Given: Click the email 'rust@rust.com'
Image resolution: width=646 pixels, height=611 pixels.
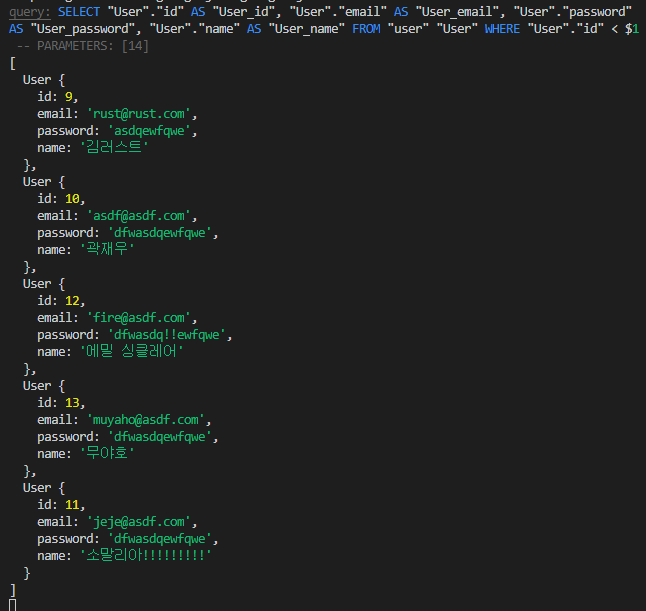Looking at the screenshot, I should [x=137, y=114].
